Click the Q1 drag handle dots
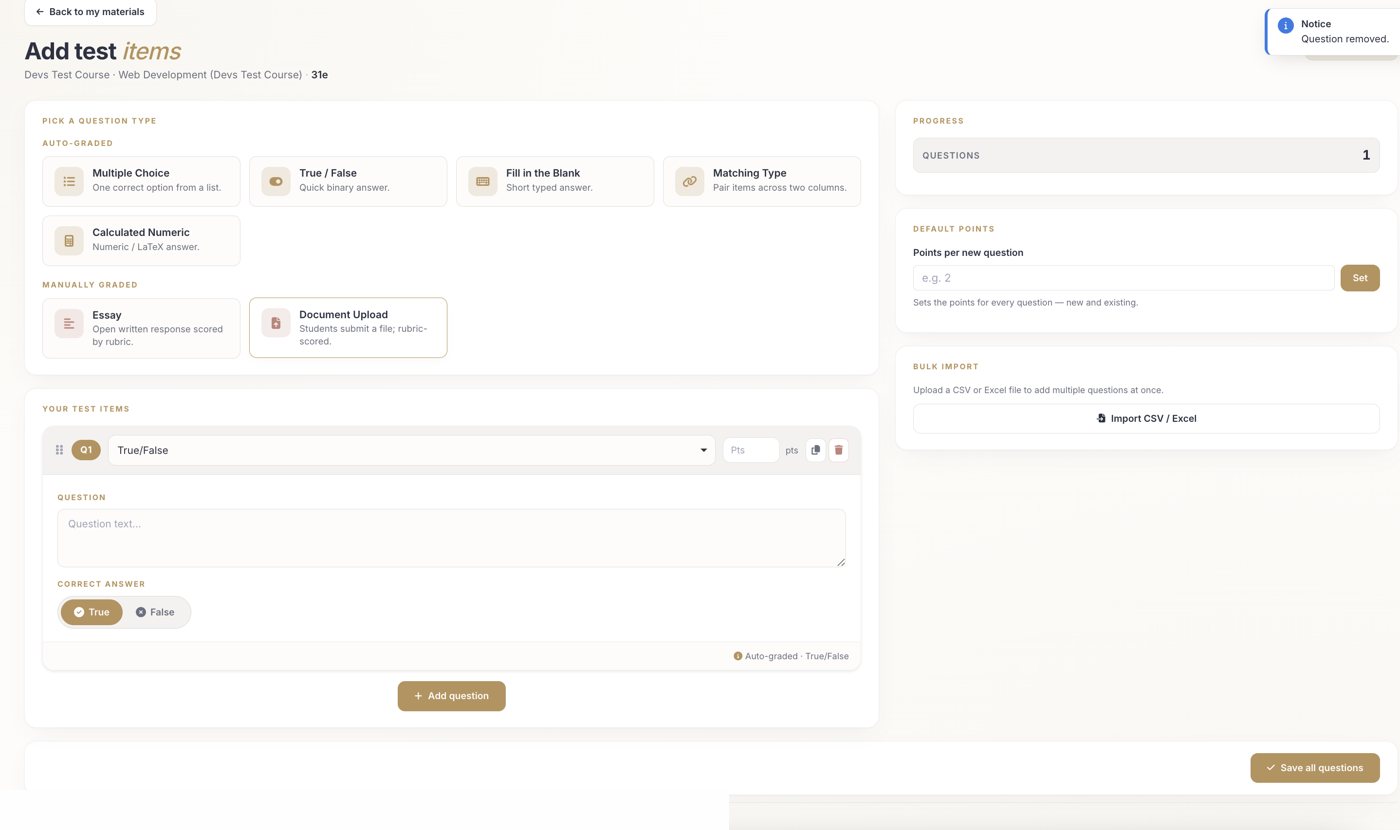 click(59, 450)
